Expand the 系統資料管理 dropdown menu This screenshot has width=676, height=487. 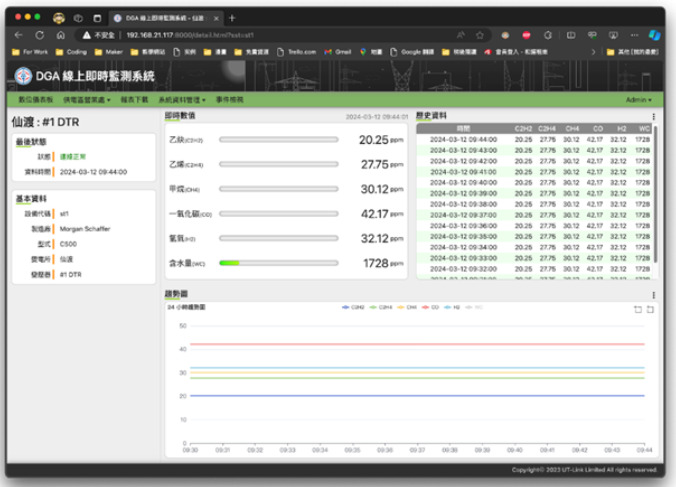(181, 100)
